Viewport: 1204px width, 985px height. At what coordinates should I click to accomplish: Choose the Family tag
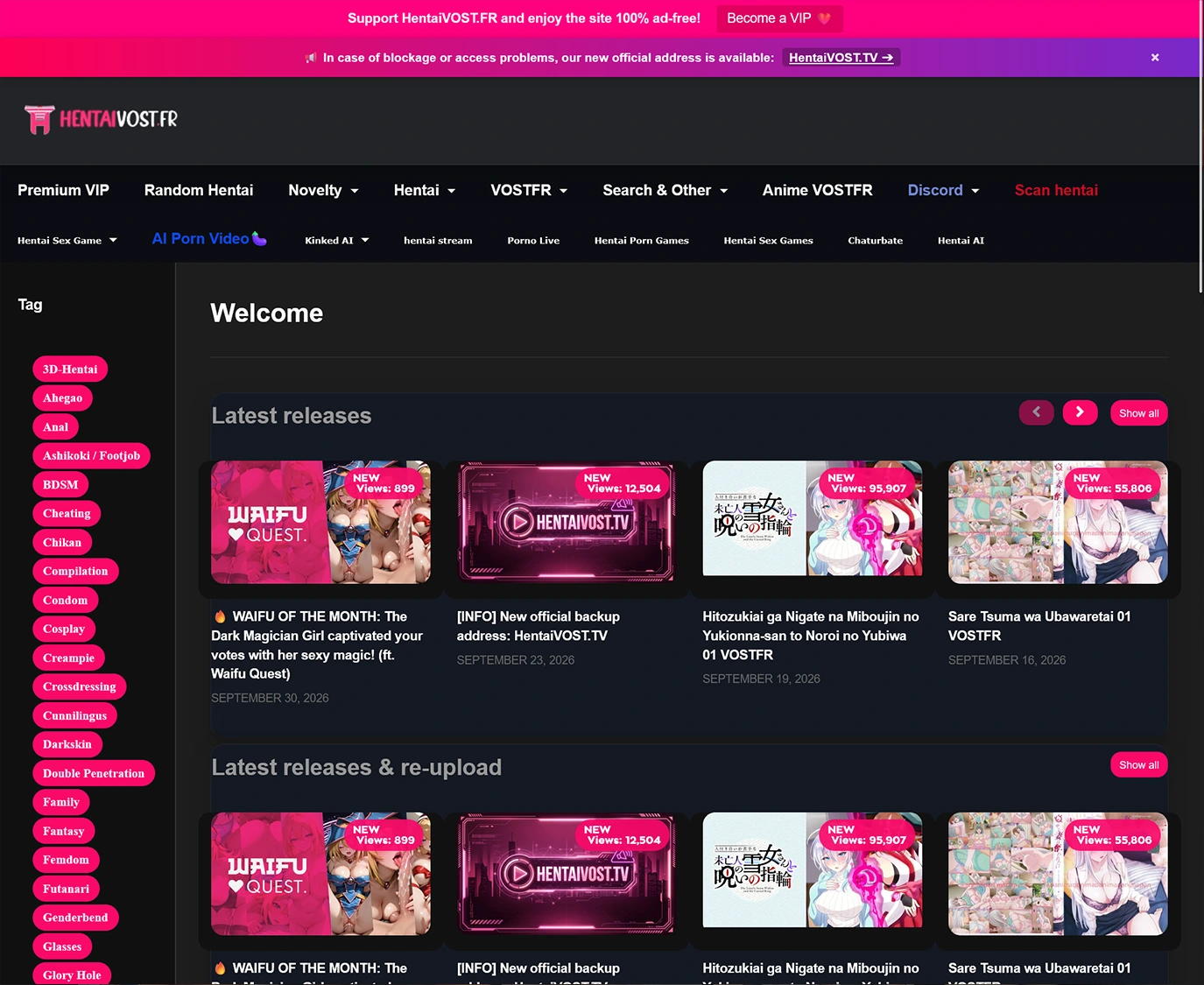[61, 803]
